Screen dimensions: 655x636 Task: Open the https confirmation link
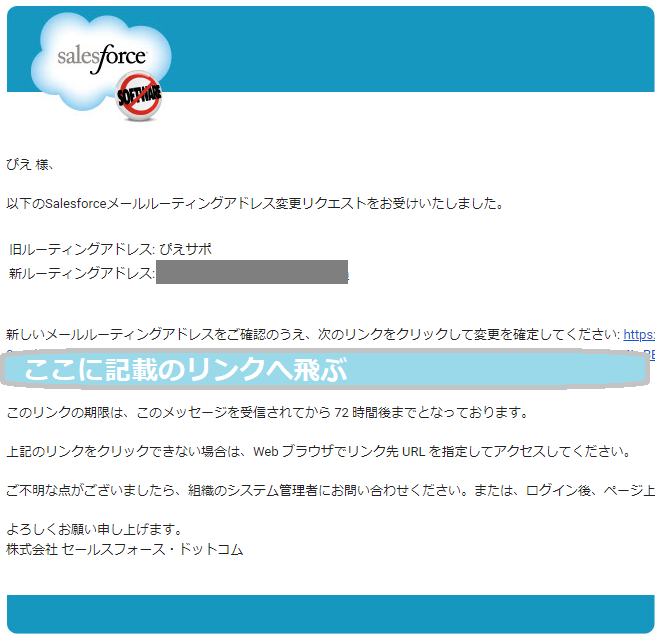639,334
